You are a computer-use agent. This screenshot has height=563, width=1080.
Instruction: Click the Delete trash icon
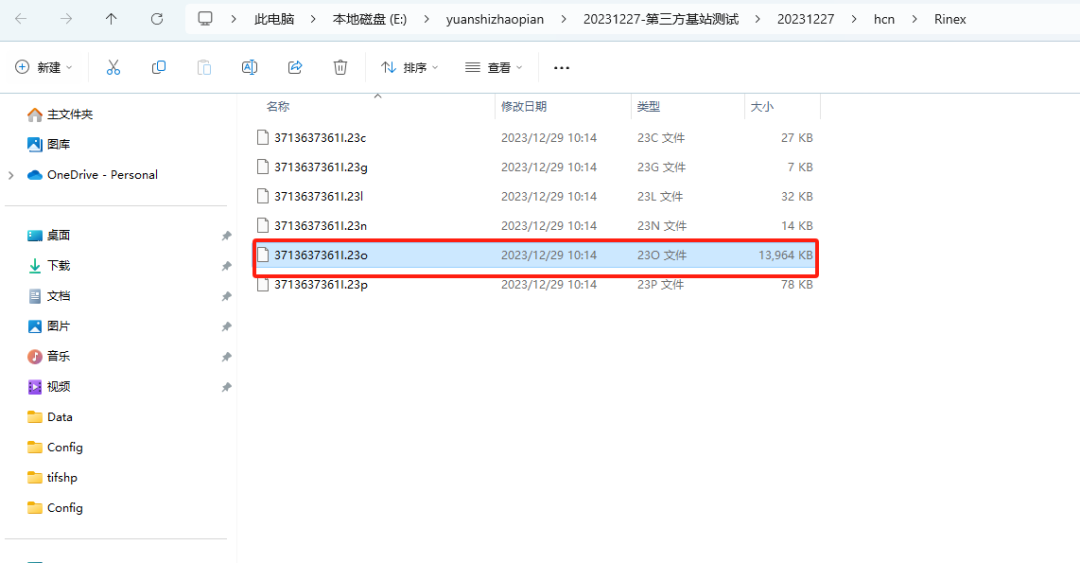tap(340, 67)
